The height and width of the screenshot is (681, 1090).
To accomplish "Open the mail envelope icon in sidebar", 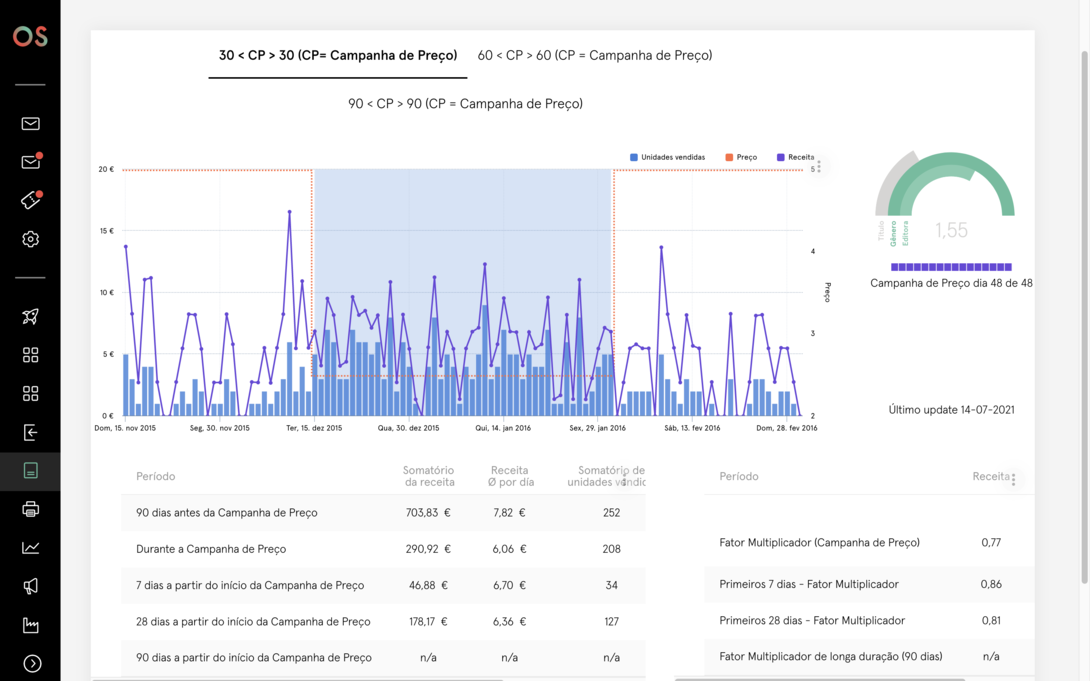I will [x=30, y=124].
